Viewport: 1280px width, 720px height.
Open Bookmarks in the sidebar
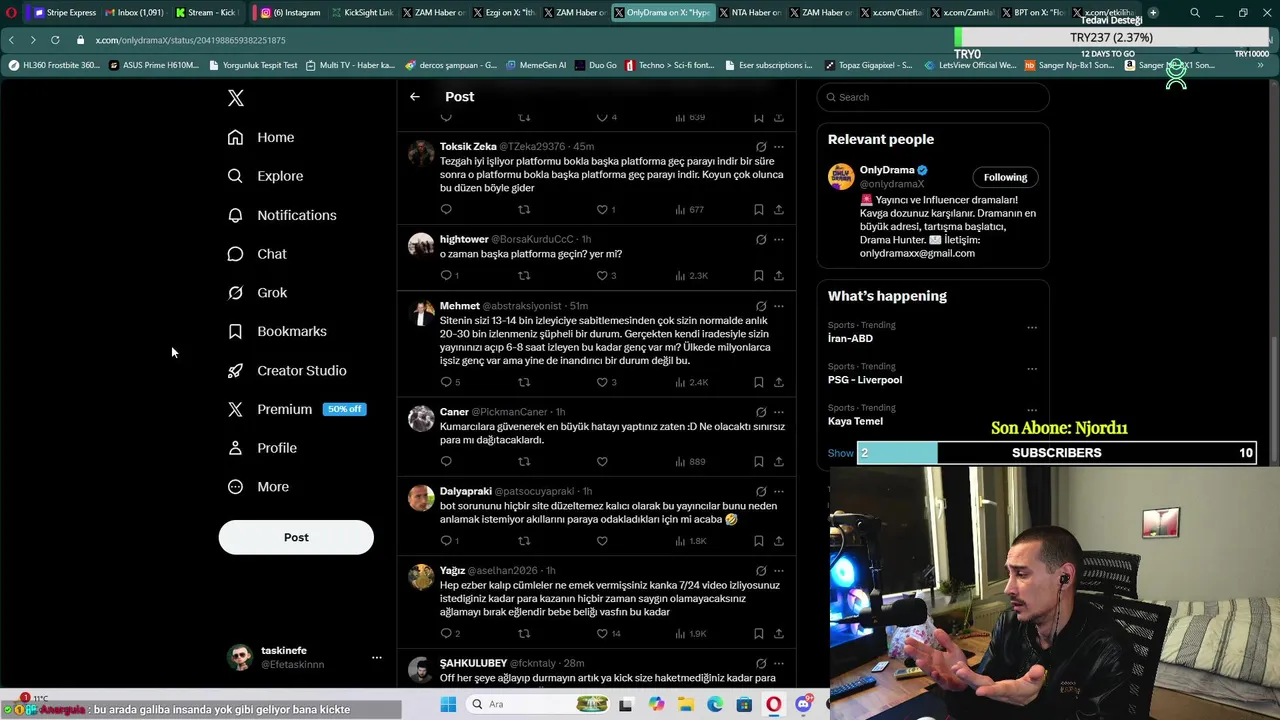coord(277,331)
